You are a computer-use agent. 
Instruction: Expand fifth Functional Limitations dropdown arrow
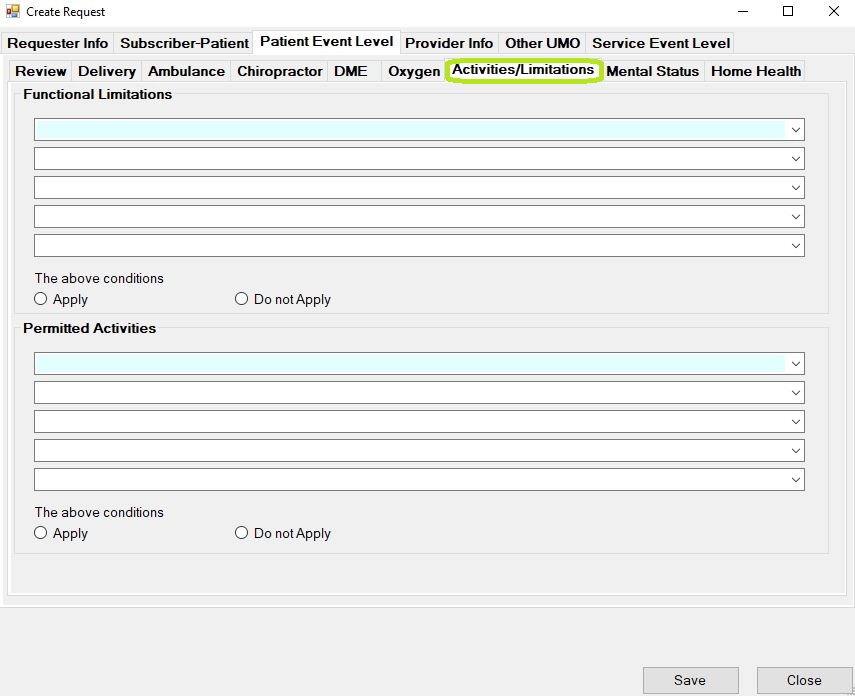(796, 245)
